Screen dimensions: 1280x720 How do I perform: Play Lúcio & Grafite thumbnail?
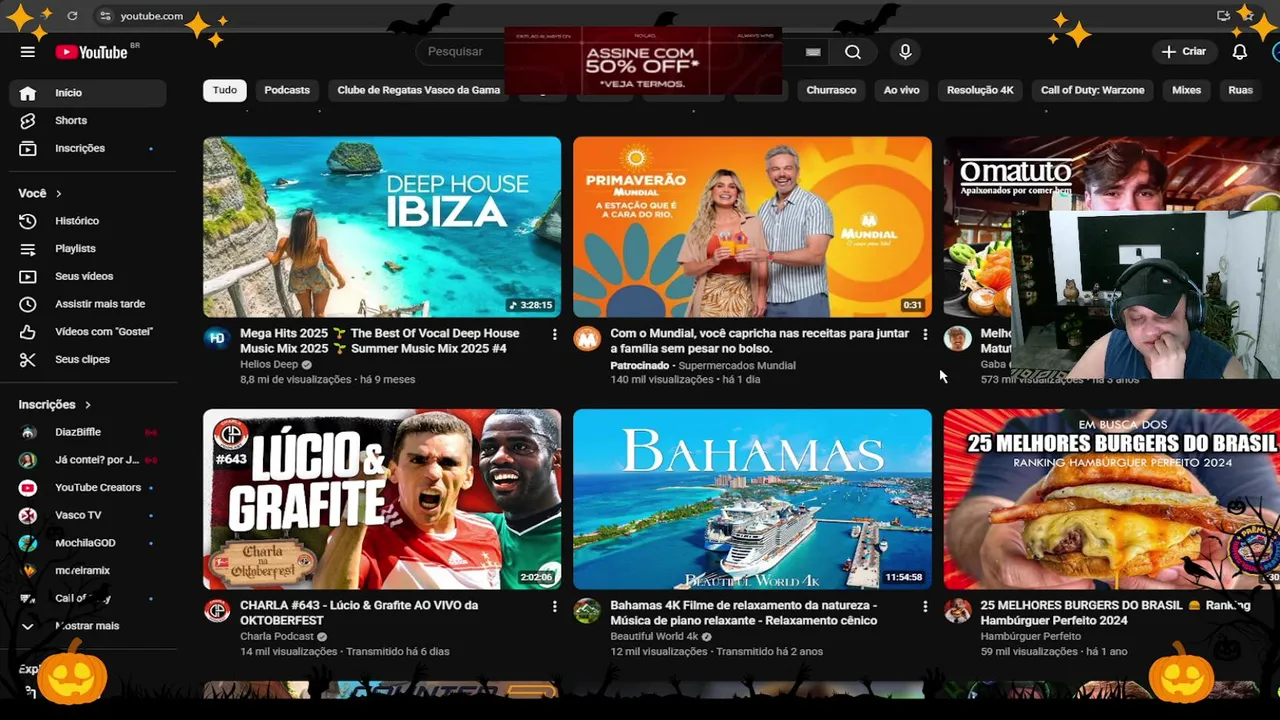click(x=382, y=499)
